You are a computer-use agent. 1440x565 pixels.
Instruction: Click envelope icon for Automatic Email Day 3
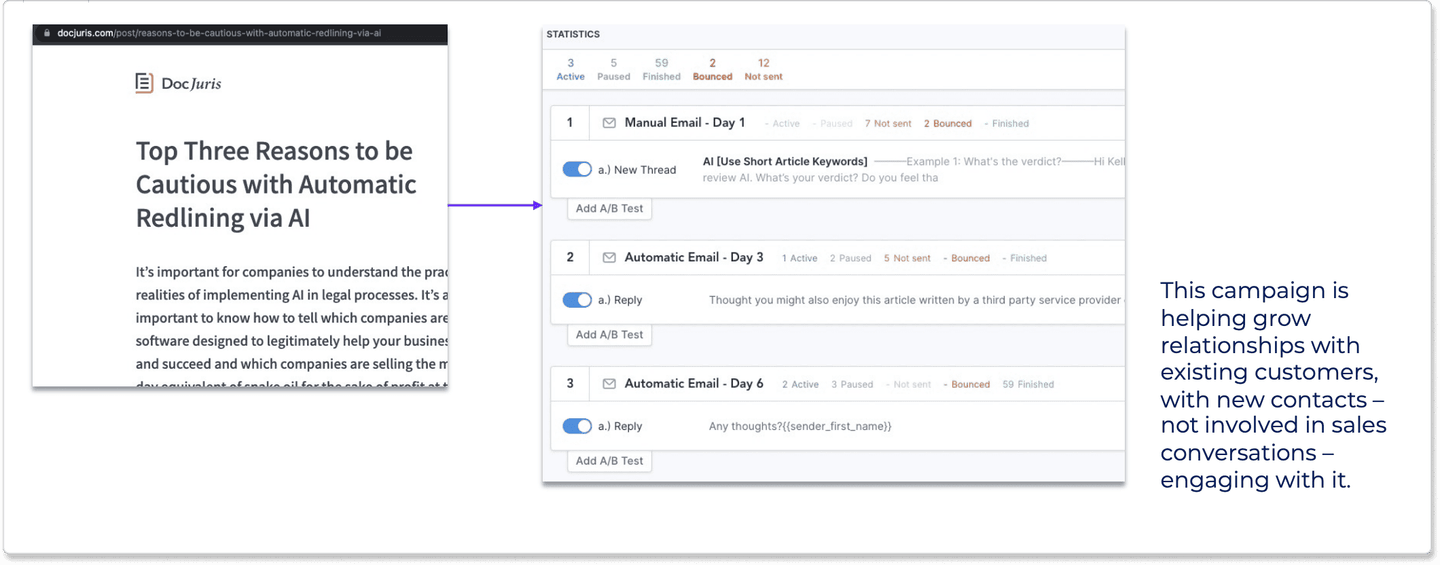[x=609, y=258]
